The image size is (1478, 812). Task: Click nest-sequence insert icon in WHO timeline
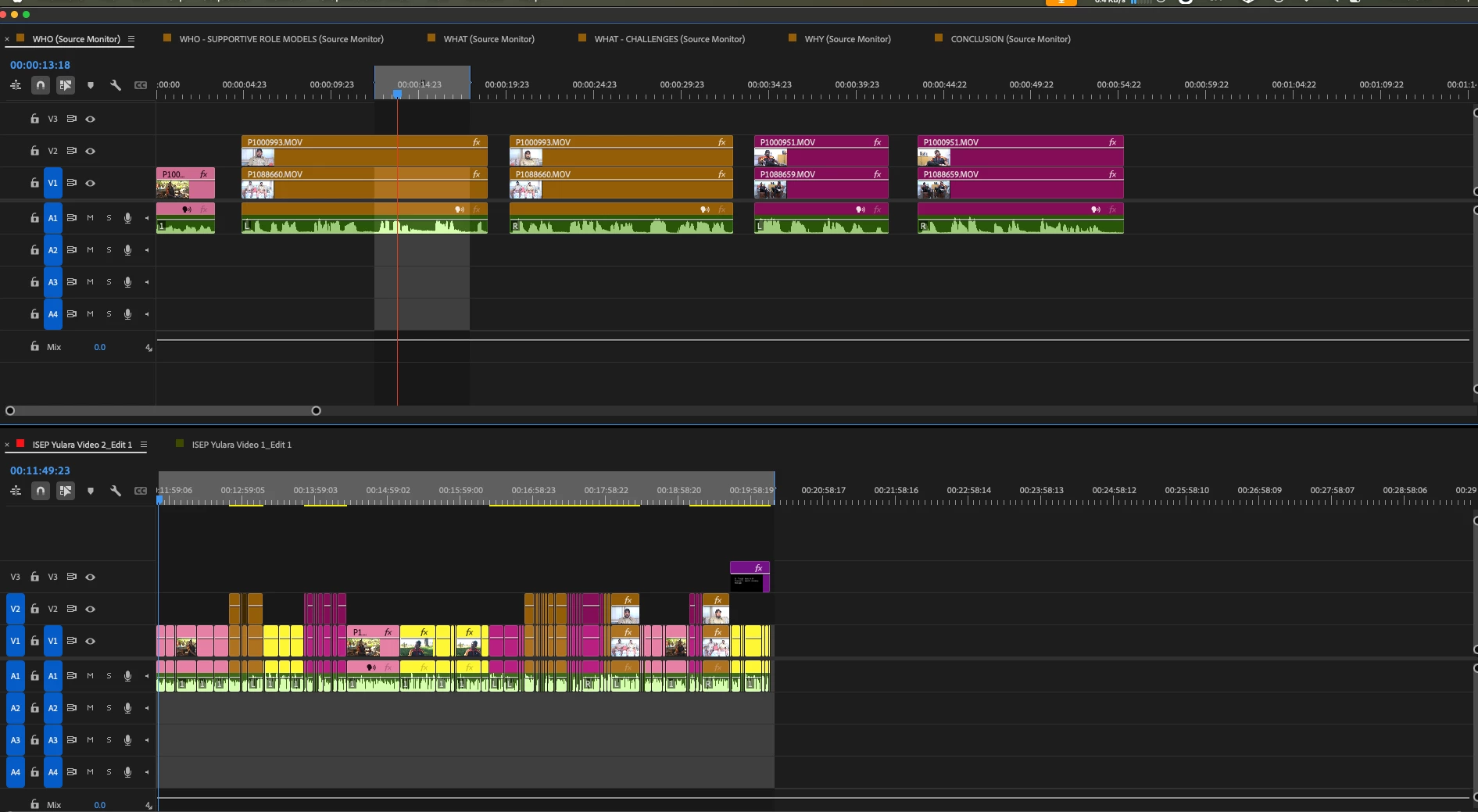[x=16, y=85]
